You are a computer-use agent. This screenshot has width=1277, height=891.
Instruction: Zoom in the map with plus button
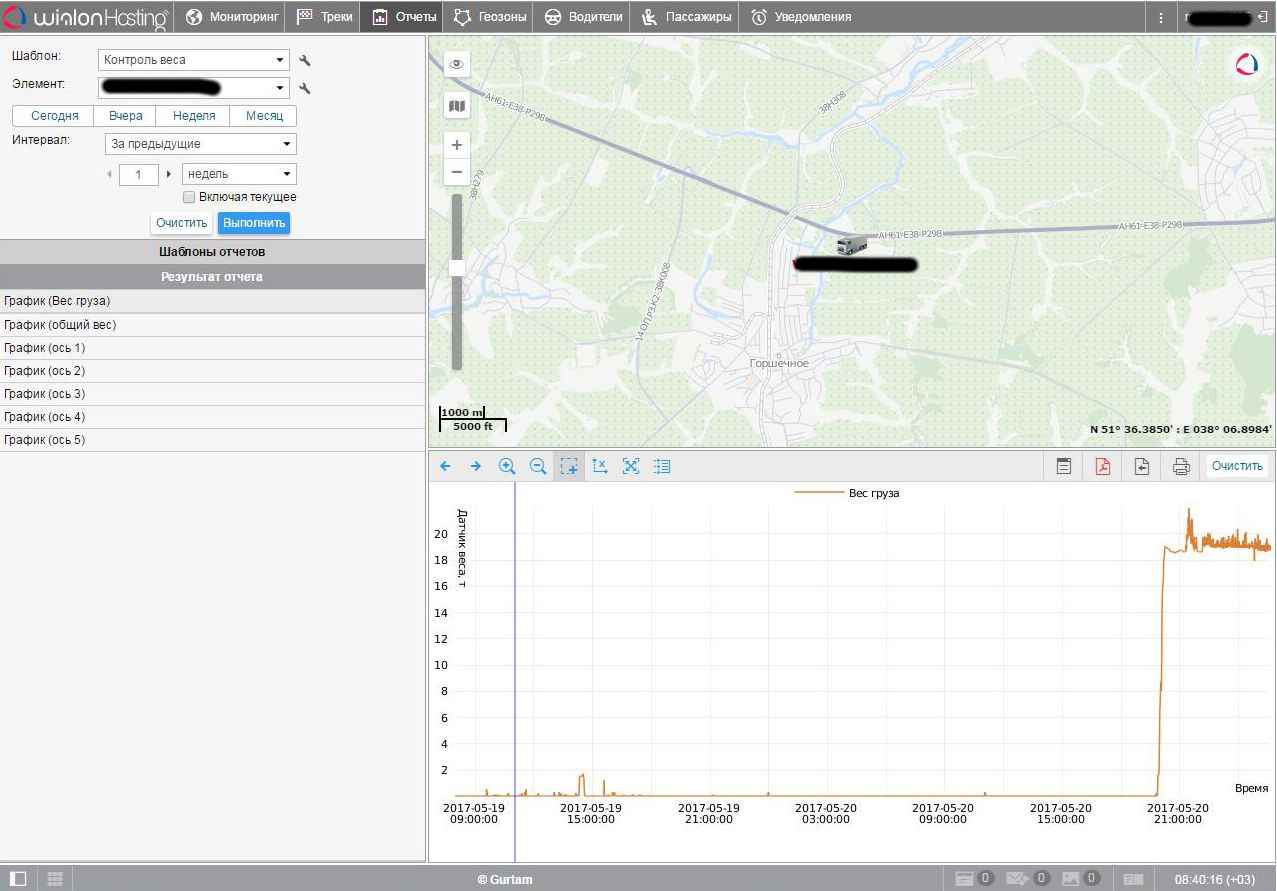point(457,145)
